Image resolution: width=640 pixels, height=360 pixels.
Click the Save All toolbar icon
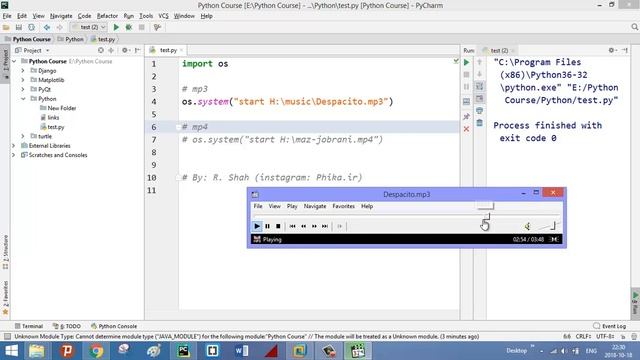tap(19, 27)
